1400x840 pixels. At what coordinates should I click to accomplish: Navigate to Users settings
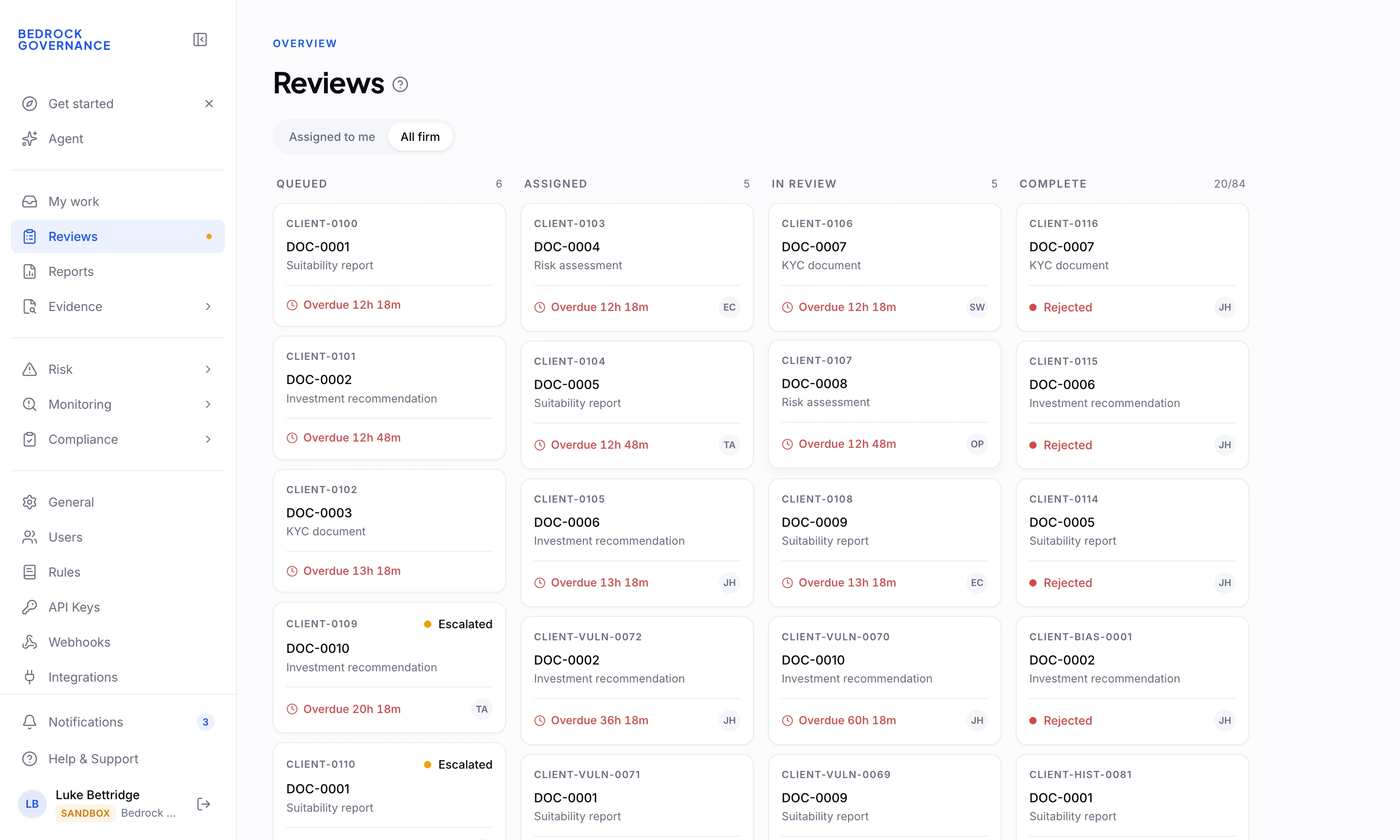tap(118, 537)
